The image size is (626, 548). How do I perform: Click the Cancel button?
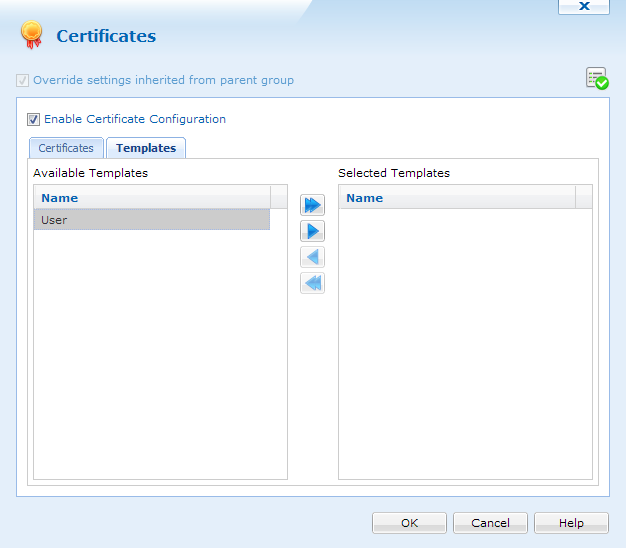[490, 523]
